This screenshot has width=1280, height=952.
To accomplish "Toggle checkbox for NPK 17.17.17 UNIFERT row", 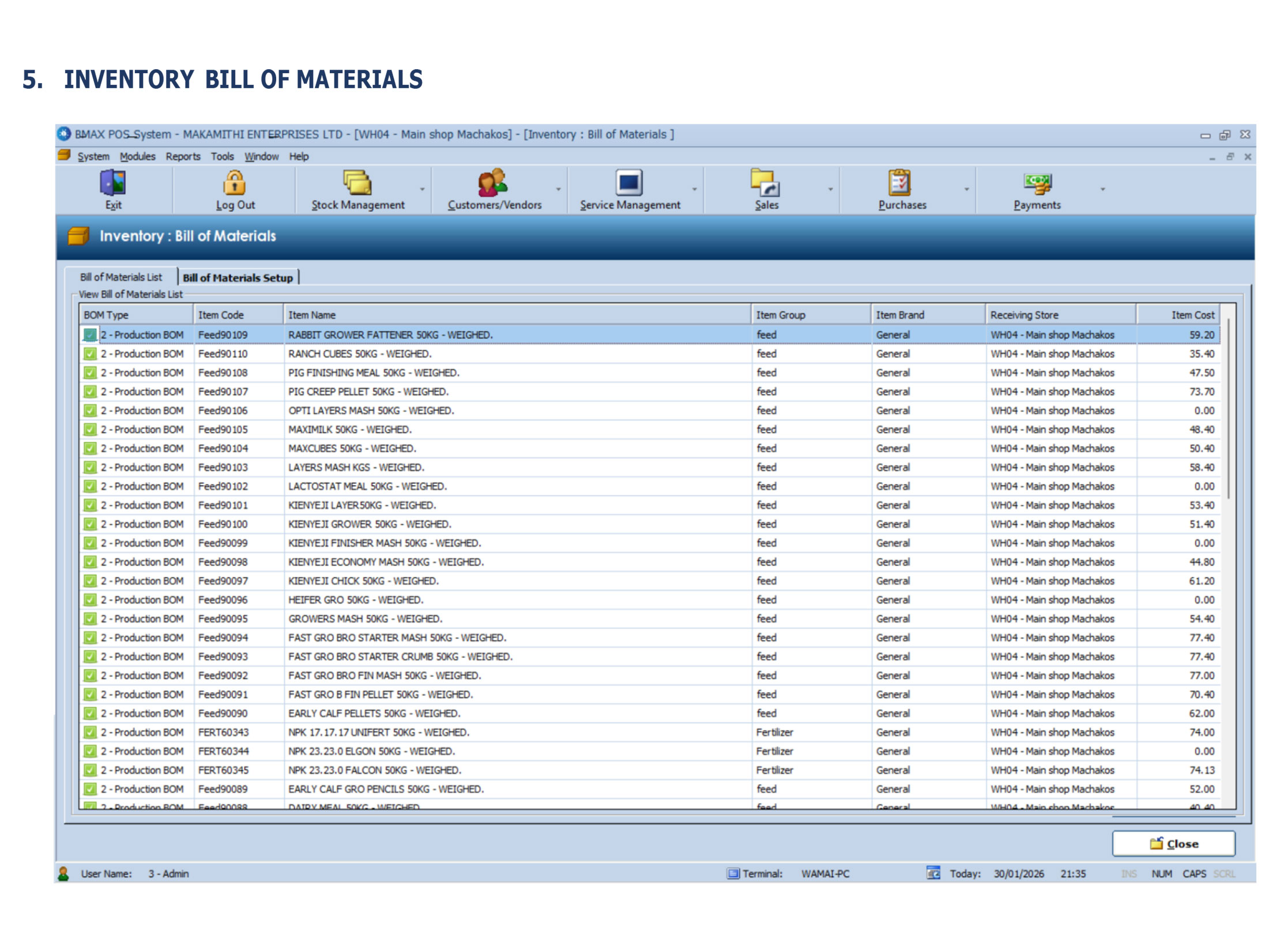I will (x=90, y=732).
